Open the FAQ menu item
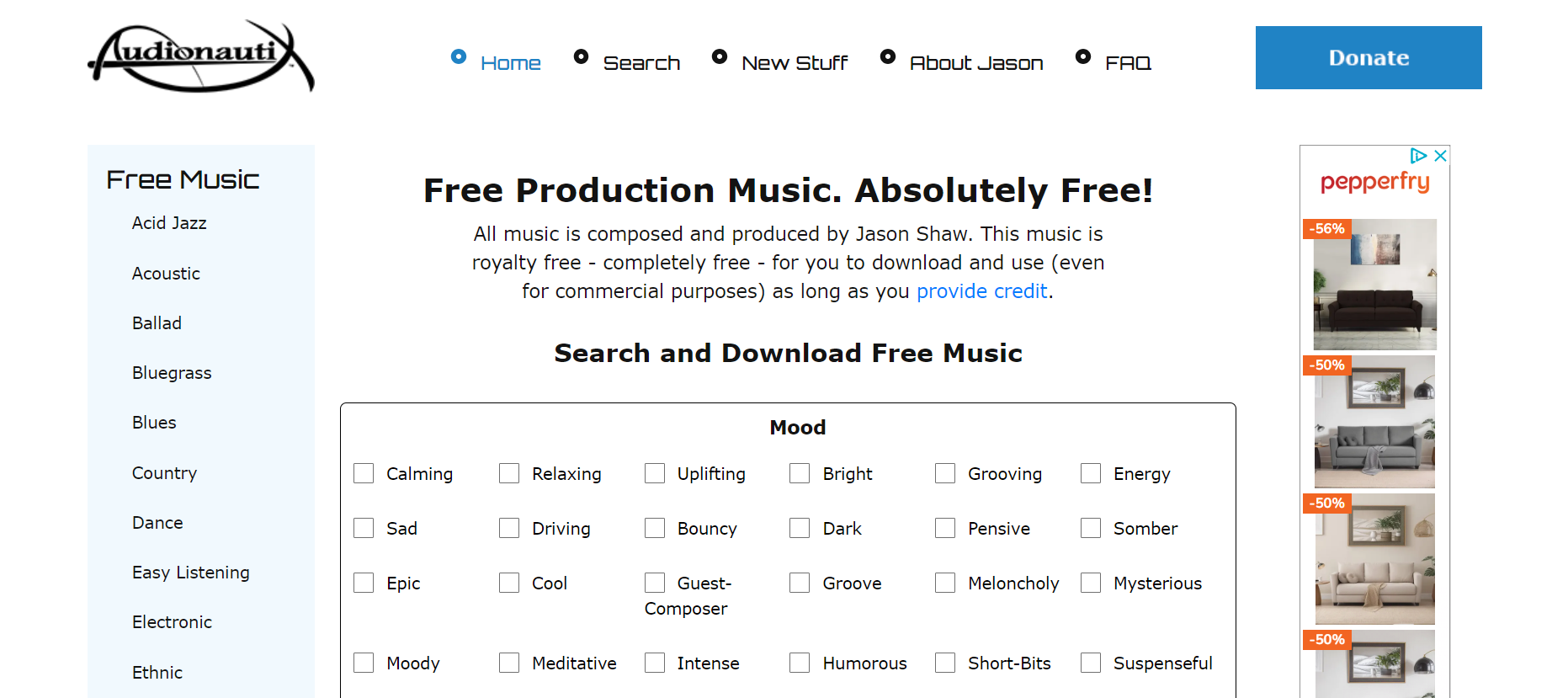1568x698 pixels. click(1128, 63)
